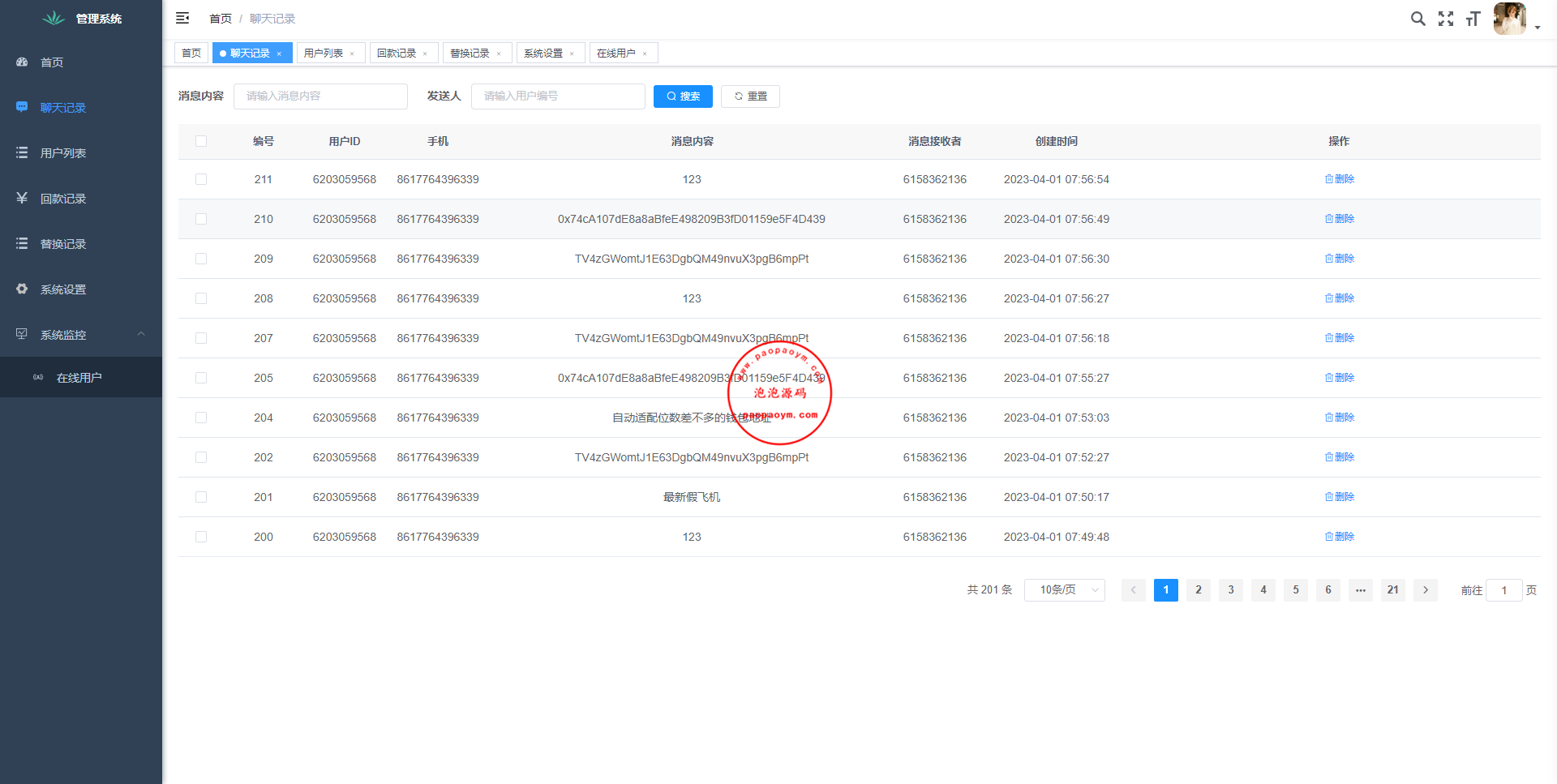Tick the checkbox for row 201
This screenshot has width=1557, height=784.
click(x=201, y=497)
